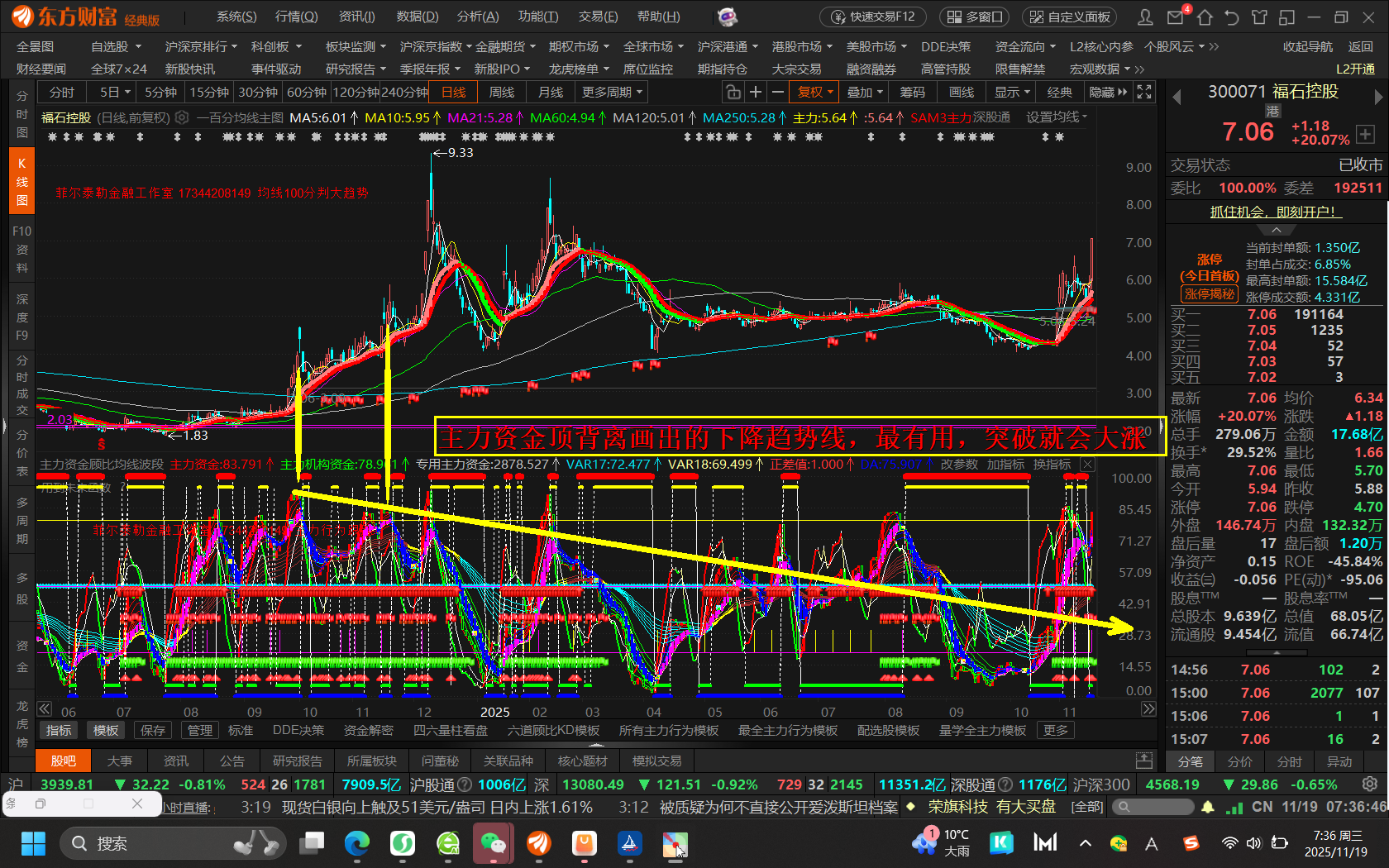Open 叠加 overlay dropdown

click(866, 92)
